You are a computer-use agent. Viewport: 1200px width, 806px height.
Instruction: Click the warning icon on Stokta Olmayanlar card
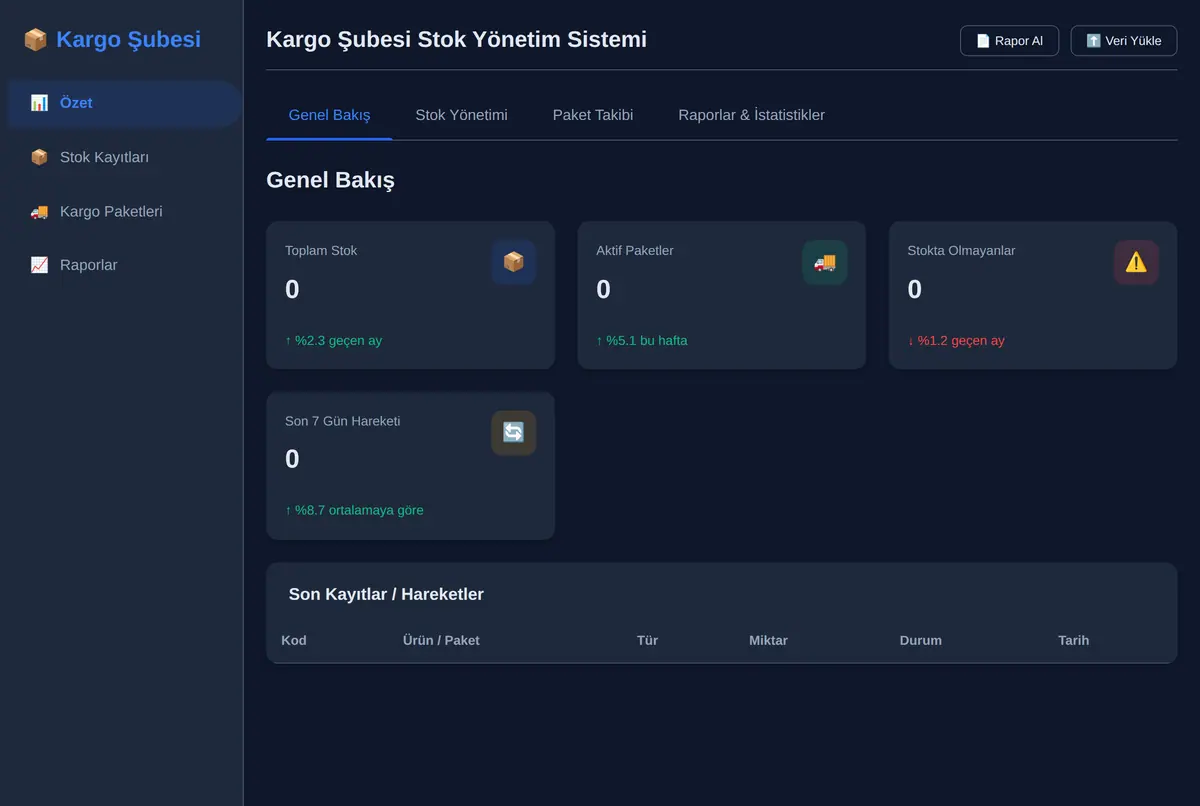(1136, 262)
